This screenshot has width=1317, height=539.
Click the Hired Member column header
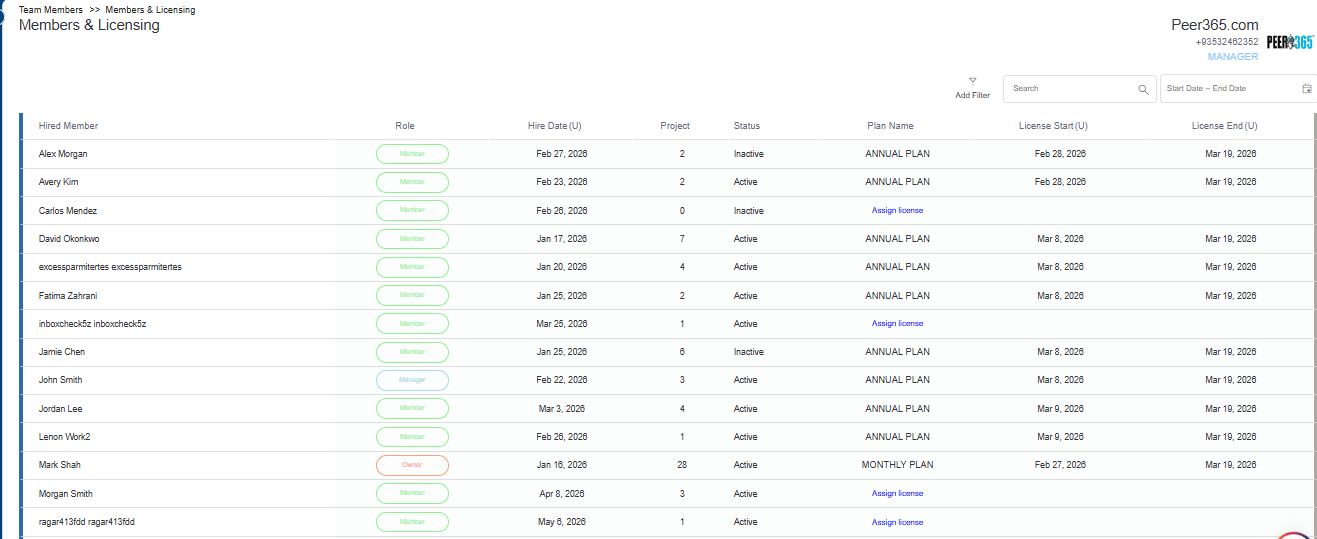68,126
